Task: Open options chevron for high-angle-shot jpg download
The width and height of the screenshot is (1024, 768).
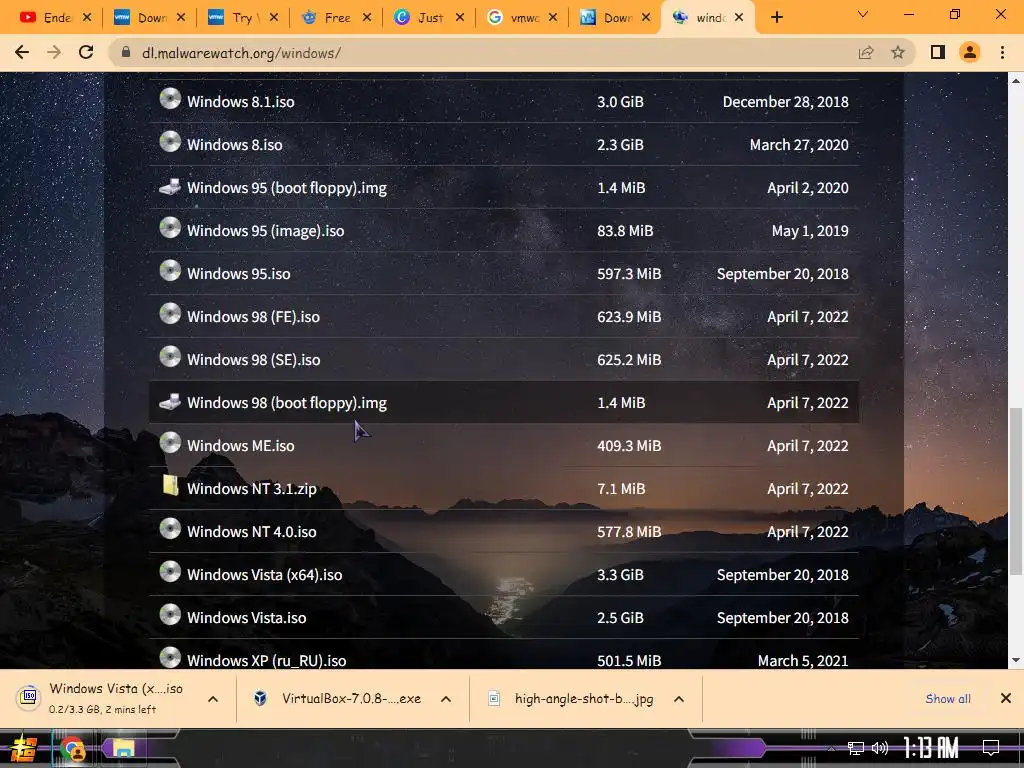Action: [679, 699]
